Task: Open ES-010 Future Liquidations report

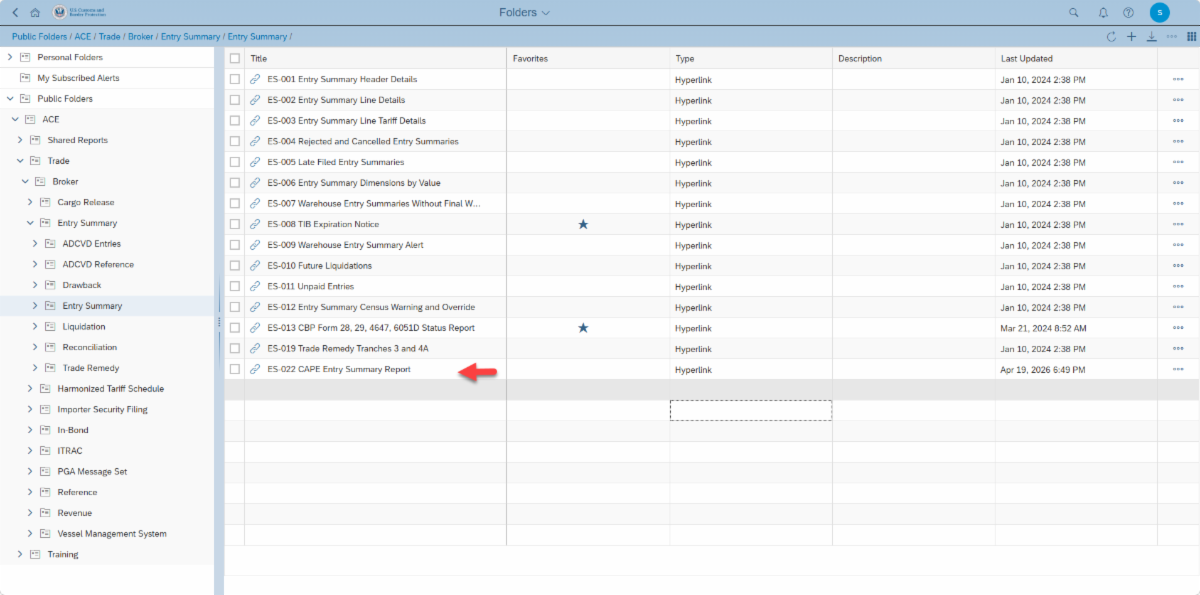Action: (x=319, y=266)
